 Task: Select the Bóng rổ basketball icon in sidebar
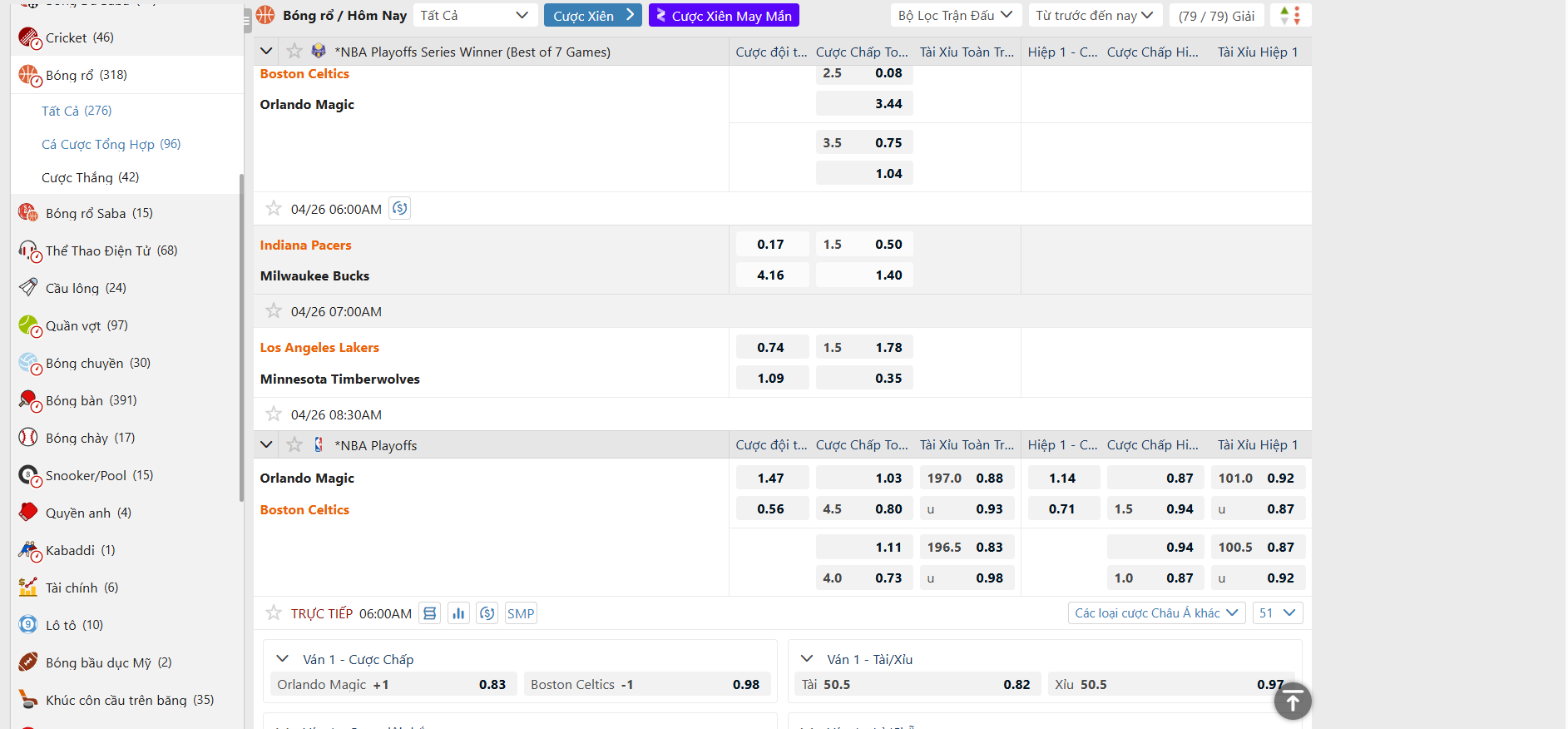click(x=28, y=75)
